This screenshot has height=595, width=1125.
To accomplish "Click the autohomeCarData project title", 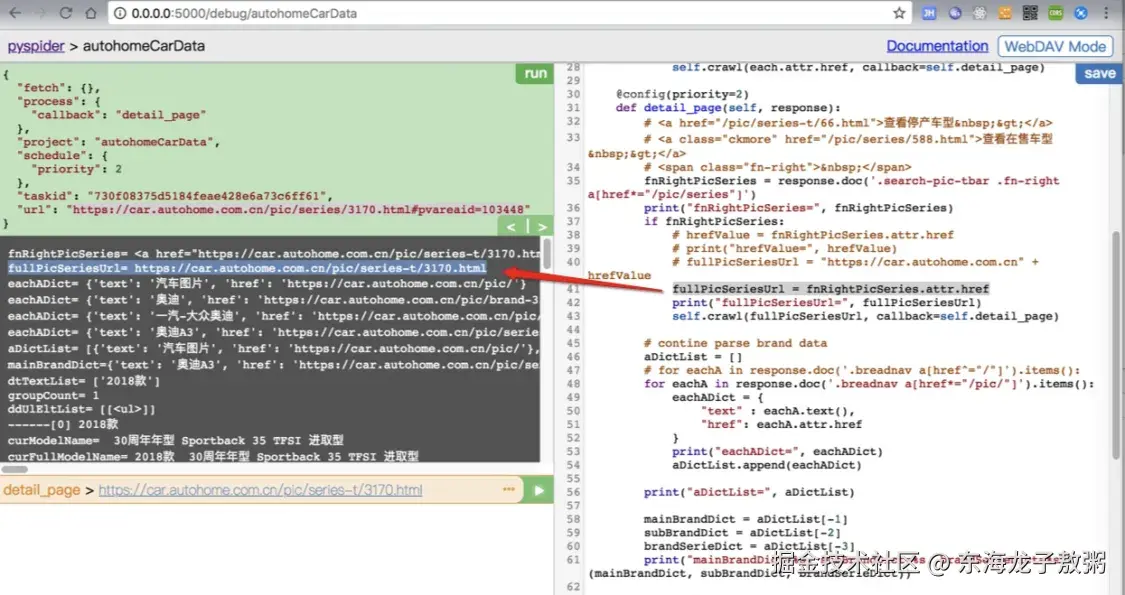I will 143,46.
